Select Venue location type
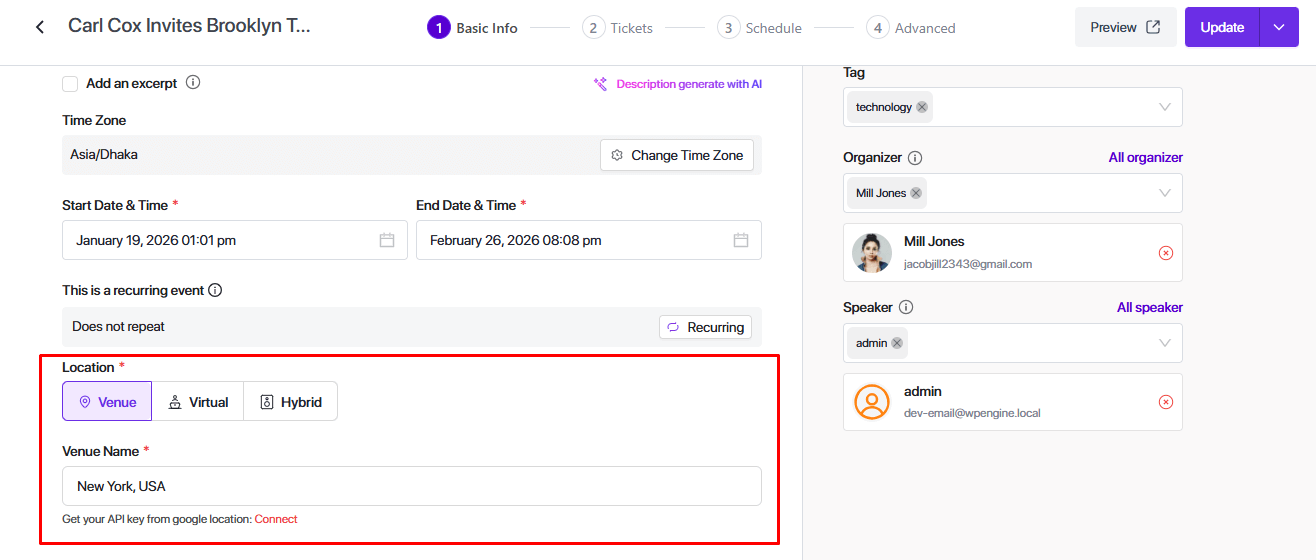This screenshot has height=560, width=1316. [x=107, y=402]
